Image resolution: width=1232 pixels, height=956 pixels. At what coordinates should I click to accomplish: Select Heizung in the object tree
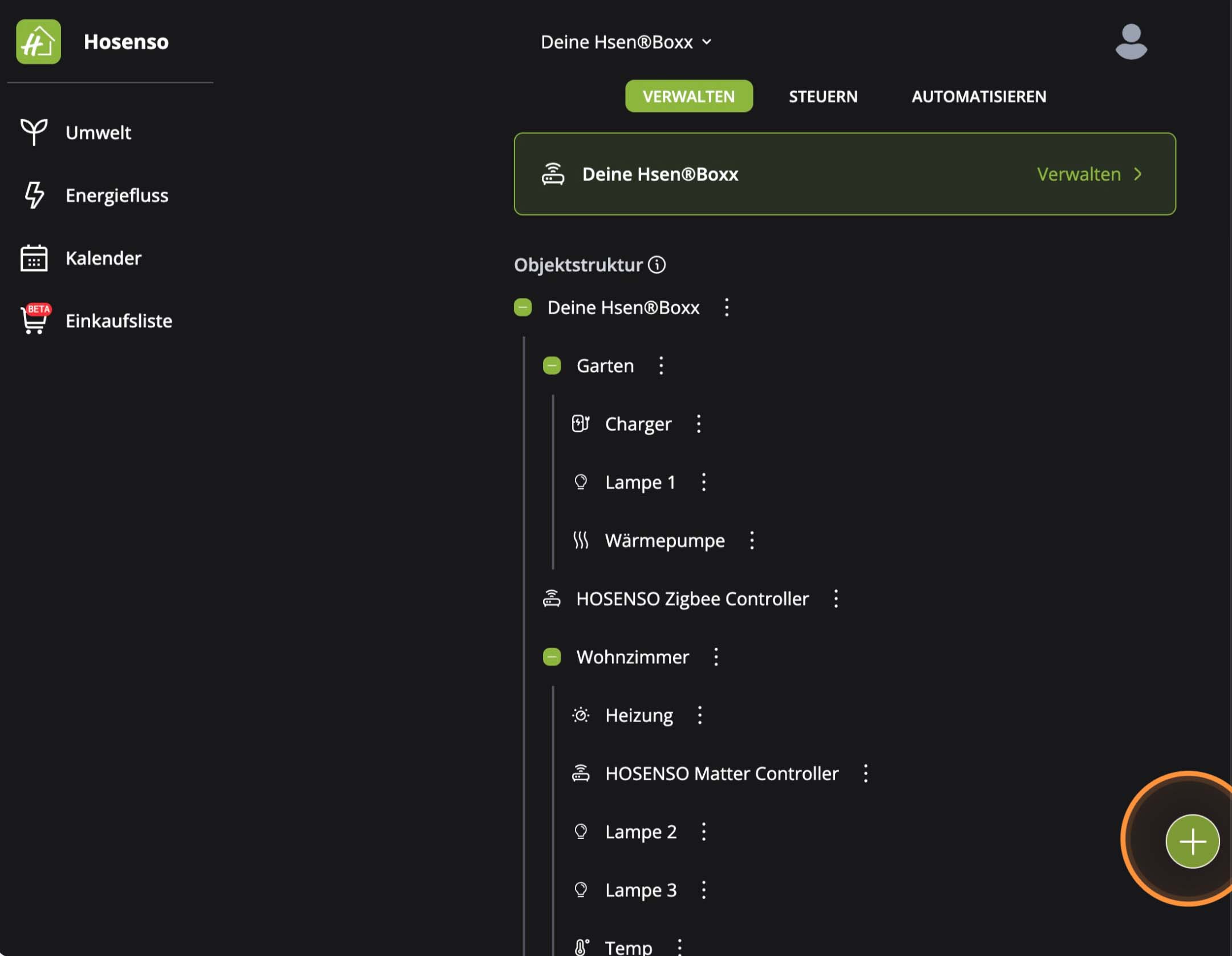click(x=638, y=715)
